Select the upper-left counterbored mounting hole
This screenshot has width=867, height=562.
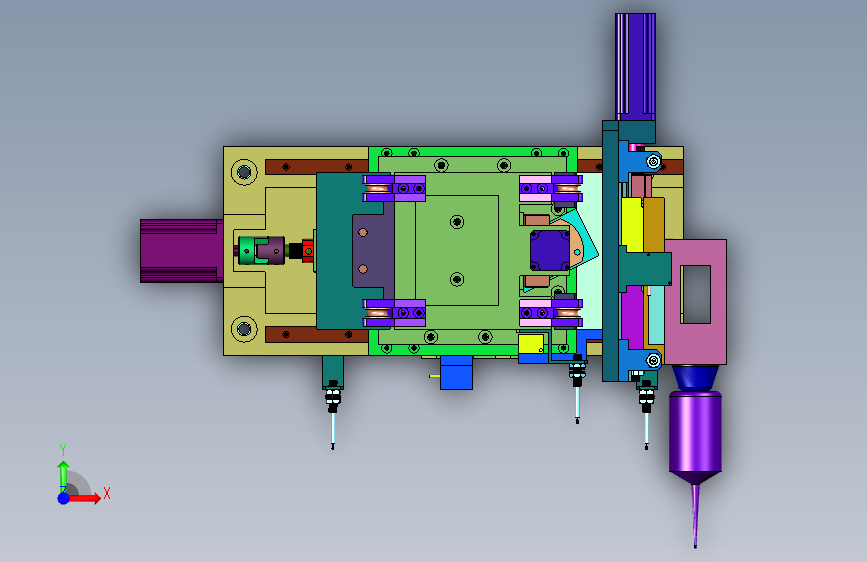[x=244, y=172]
